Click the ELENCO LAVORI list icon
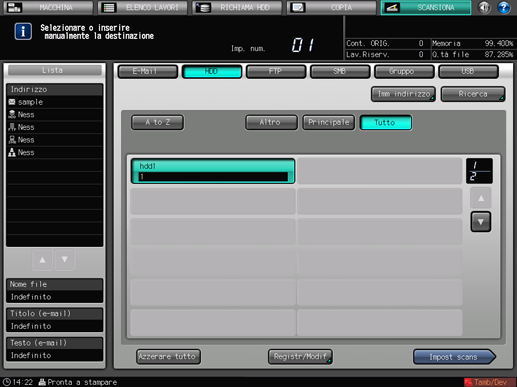This screenshot has width=517, height=387. (x=109, y=7)
